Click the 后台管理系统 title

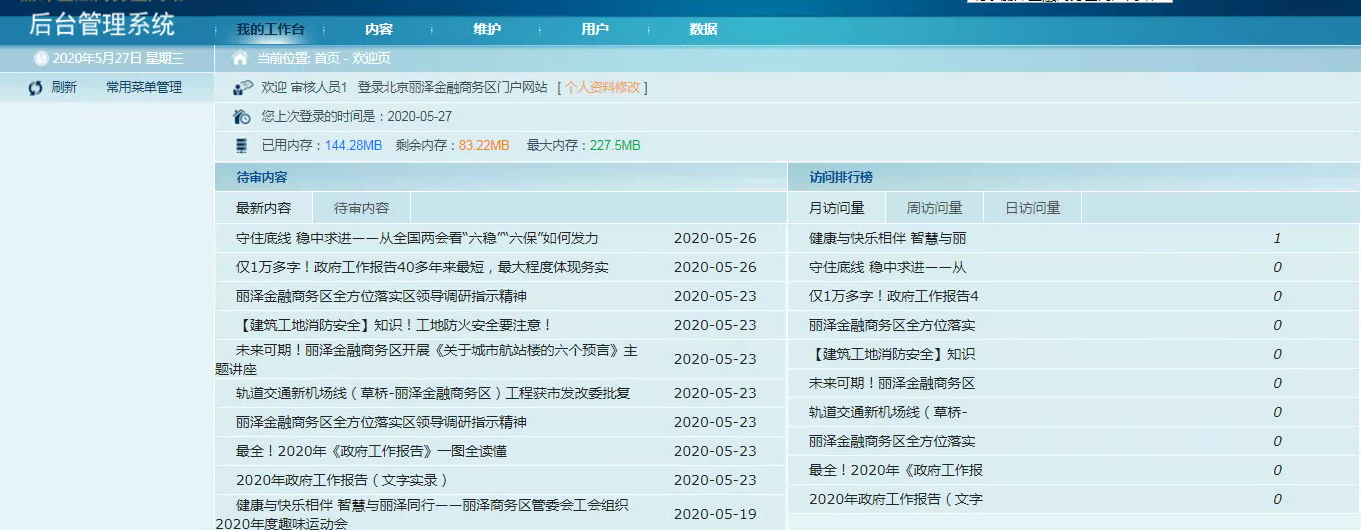tap(102, 25)
